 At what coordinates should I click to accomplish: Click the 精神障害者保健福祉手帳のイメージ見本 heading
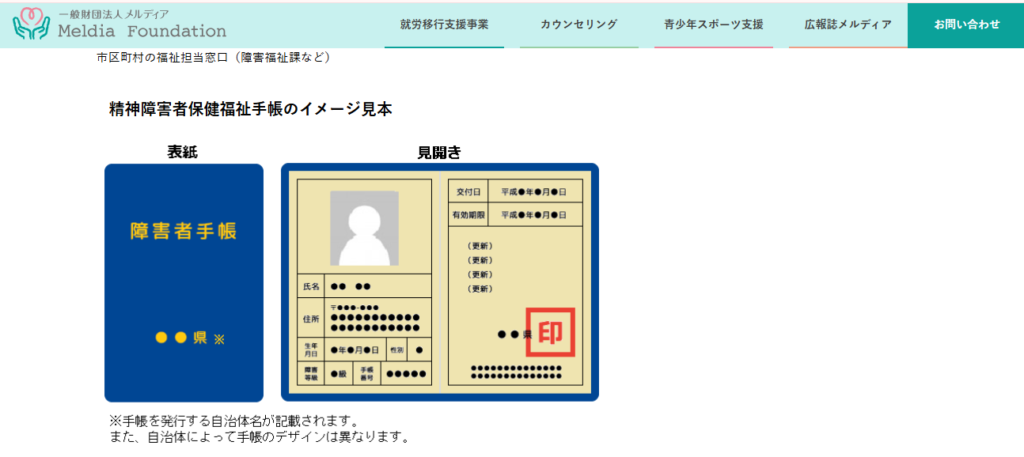(x=250, y=110)
